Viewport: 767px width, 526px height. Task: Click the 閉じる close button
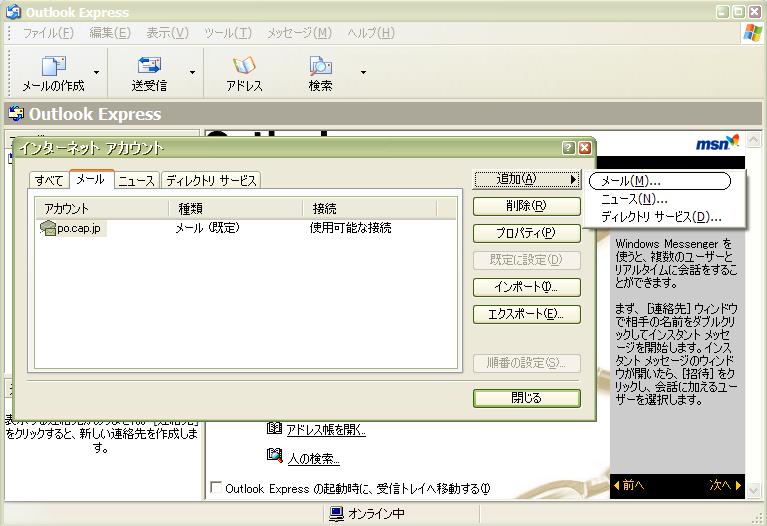[x=527, y=398]
